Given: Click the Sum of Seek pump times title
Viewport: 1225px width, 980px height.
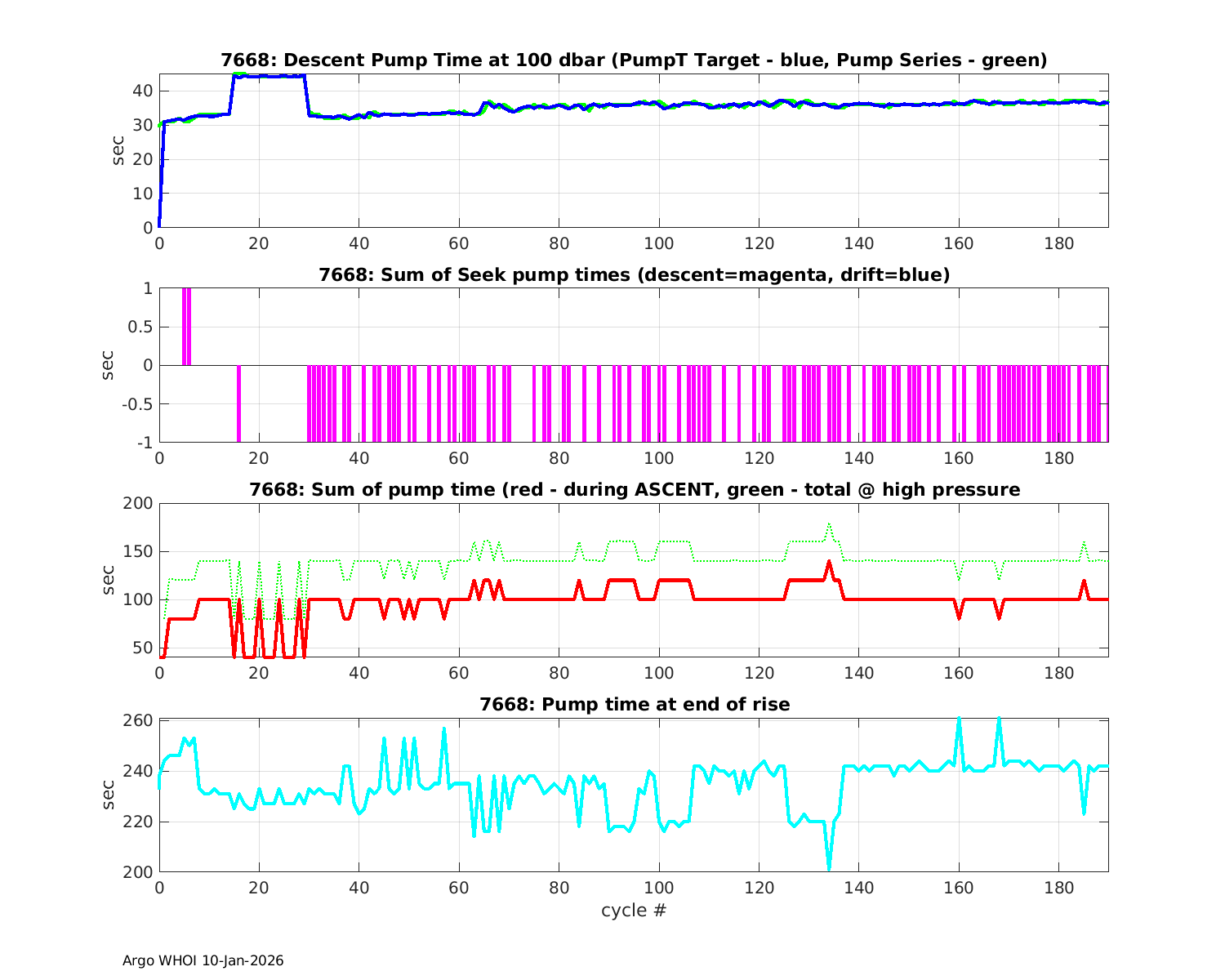Looking at the screenshot, I should 634,275.
